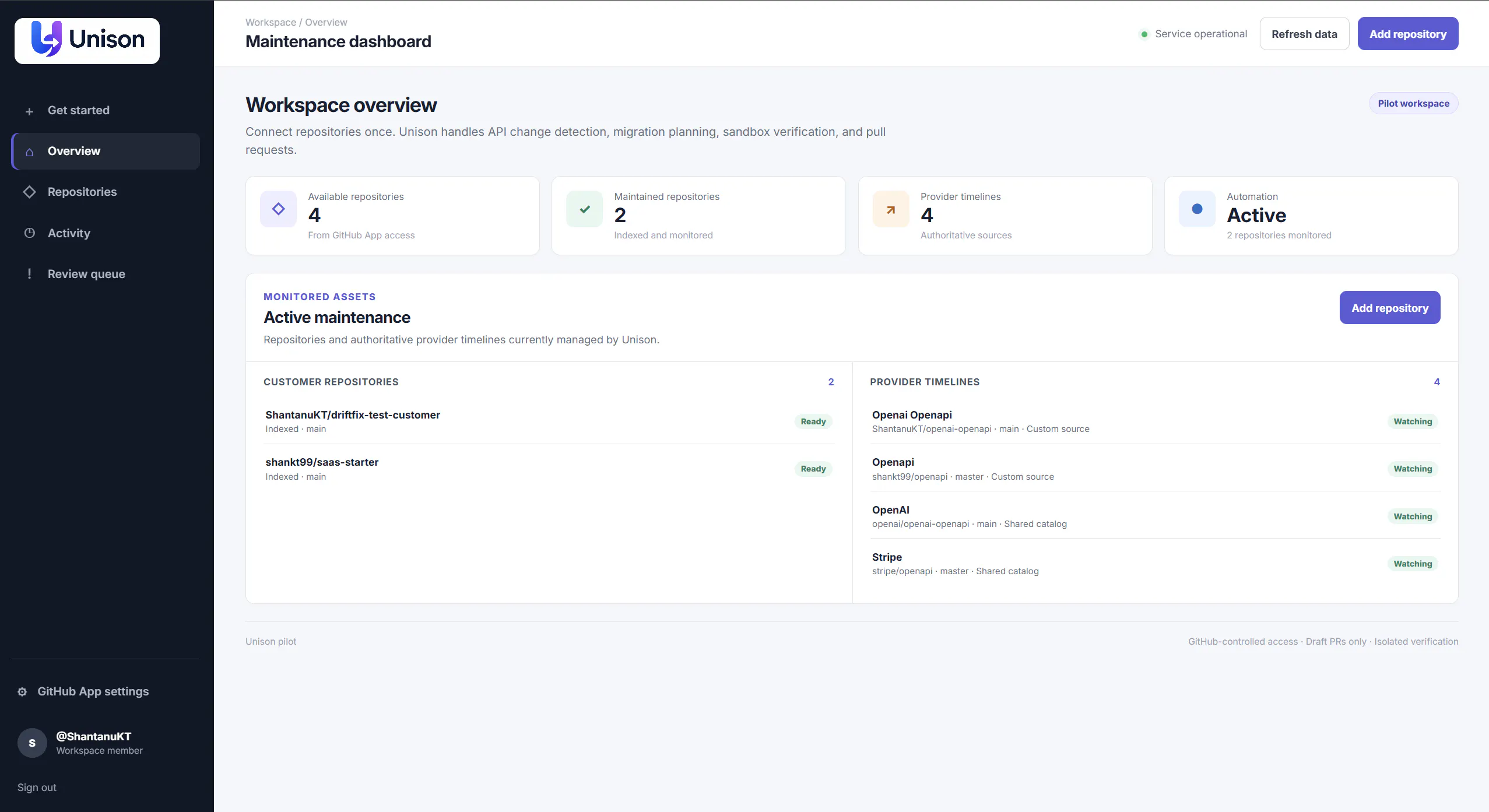Open the Openapi provider timeline from shankt99

1155,469
